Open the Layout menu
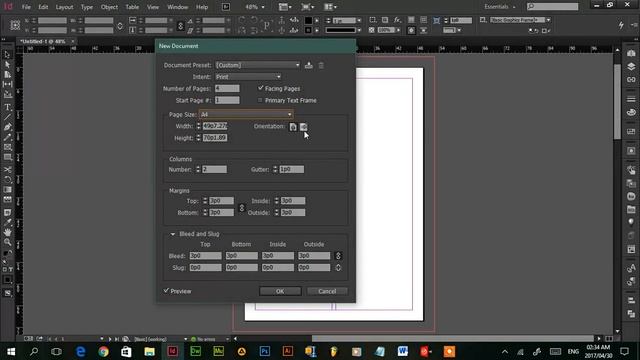 point(64,7)
